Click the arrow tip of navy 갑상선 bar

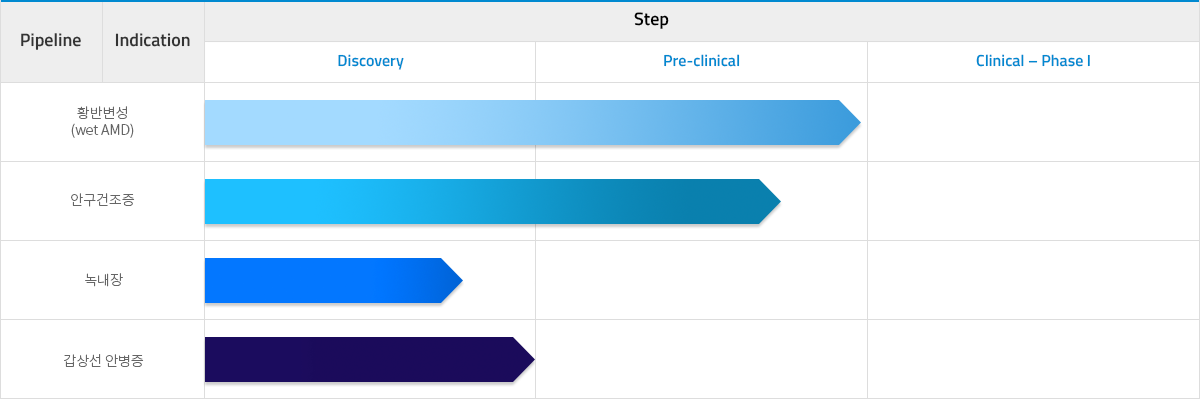point(524,359)
